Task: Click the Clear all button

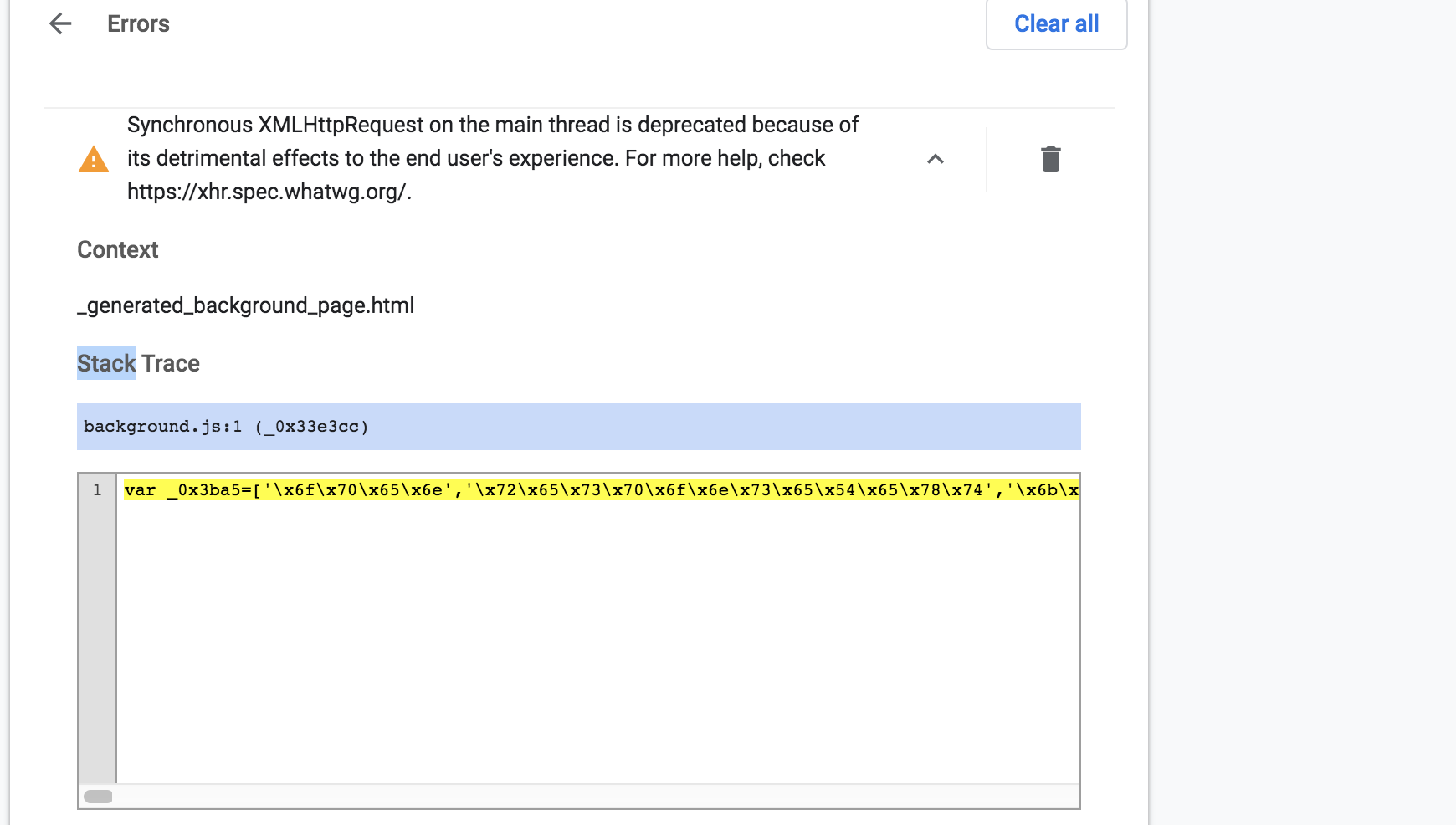Action: pos(1056,23)
